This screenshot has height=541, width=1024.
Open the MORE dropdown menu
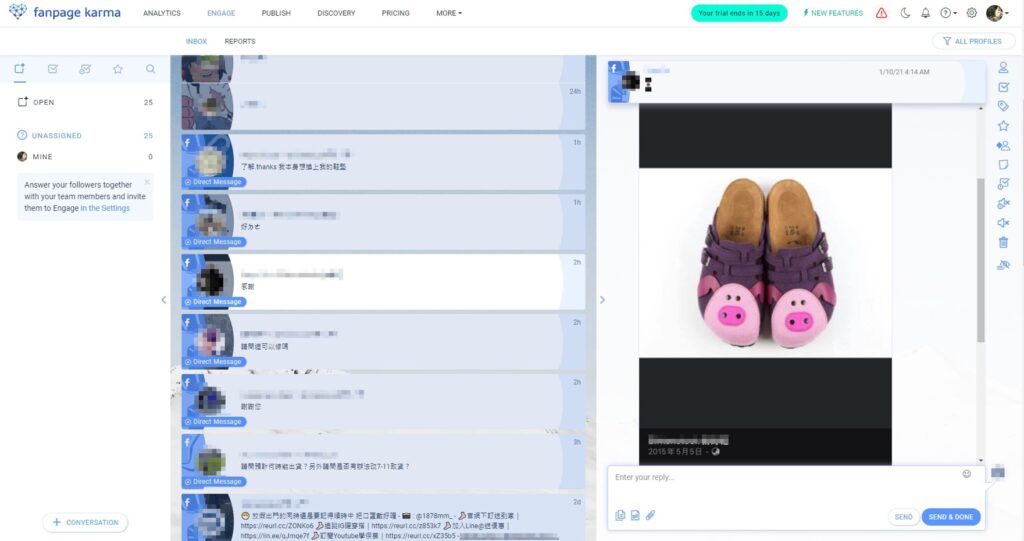click(x=449, y=13)
